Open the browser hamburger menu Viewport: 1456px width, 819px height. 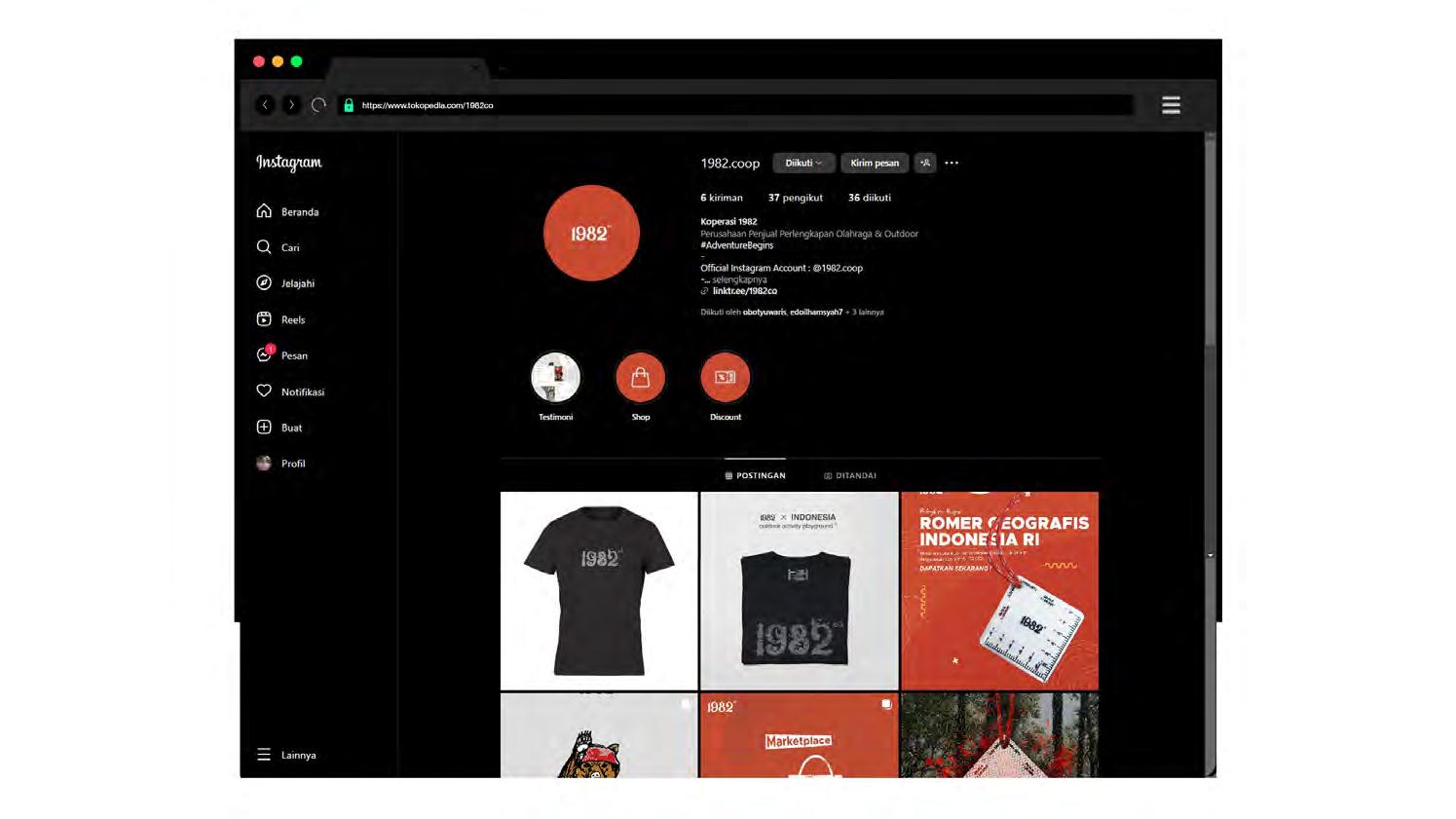click(1171, 105)
